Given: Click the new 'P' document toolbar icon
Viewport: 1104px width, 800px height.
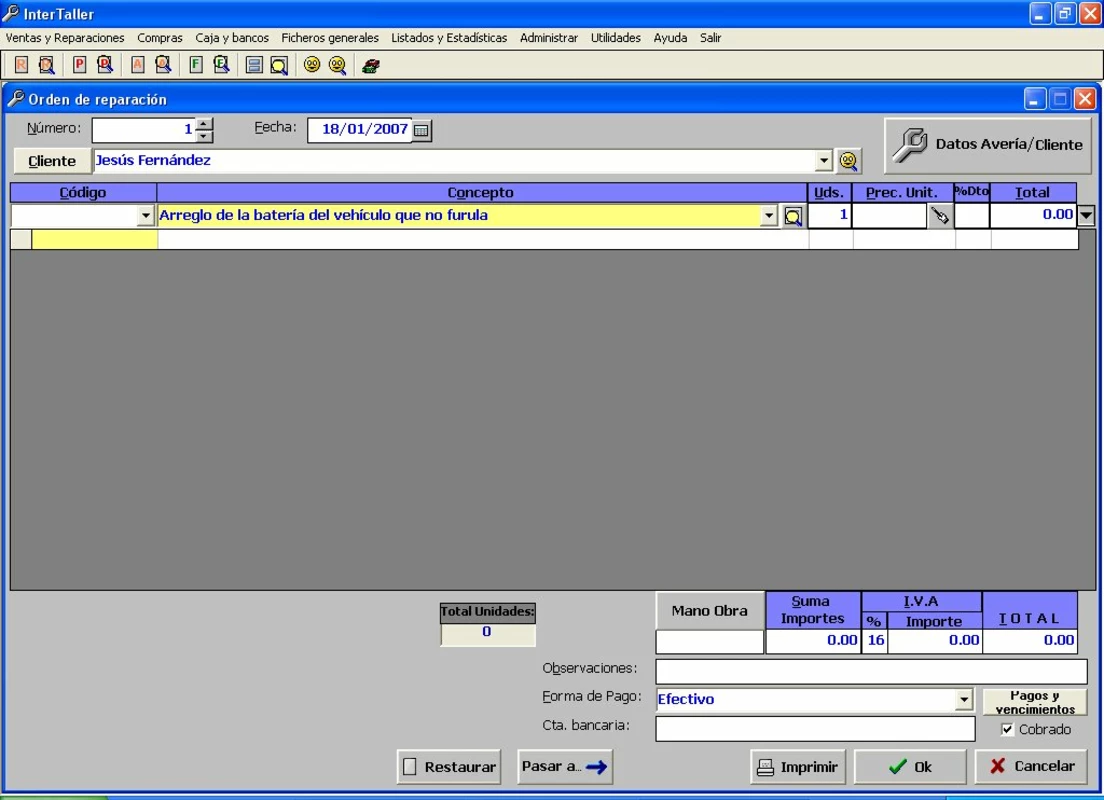Looking at the screenshot, I should pyautogui.click(x=80, y=65).
